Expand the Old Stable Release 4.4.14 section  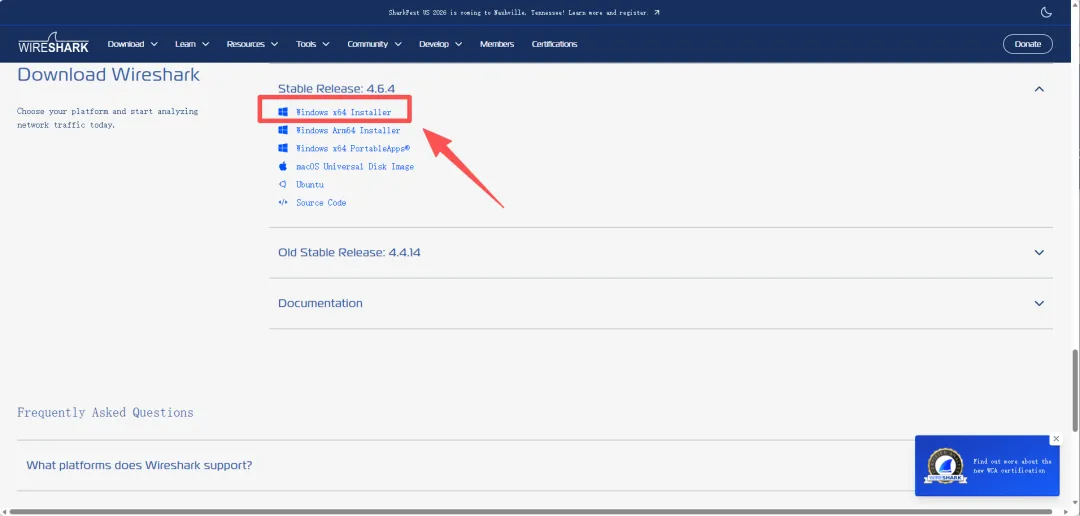click(1039, 252)
